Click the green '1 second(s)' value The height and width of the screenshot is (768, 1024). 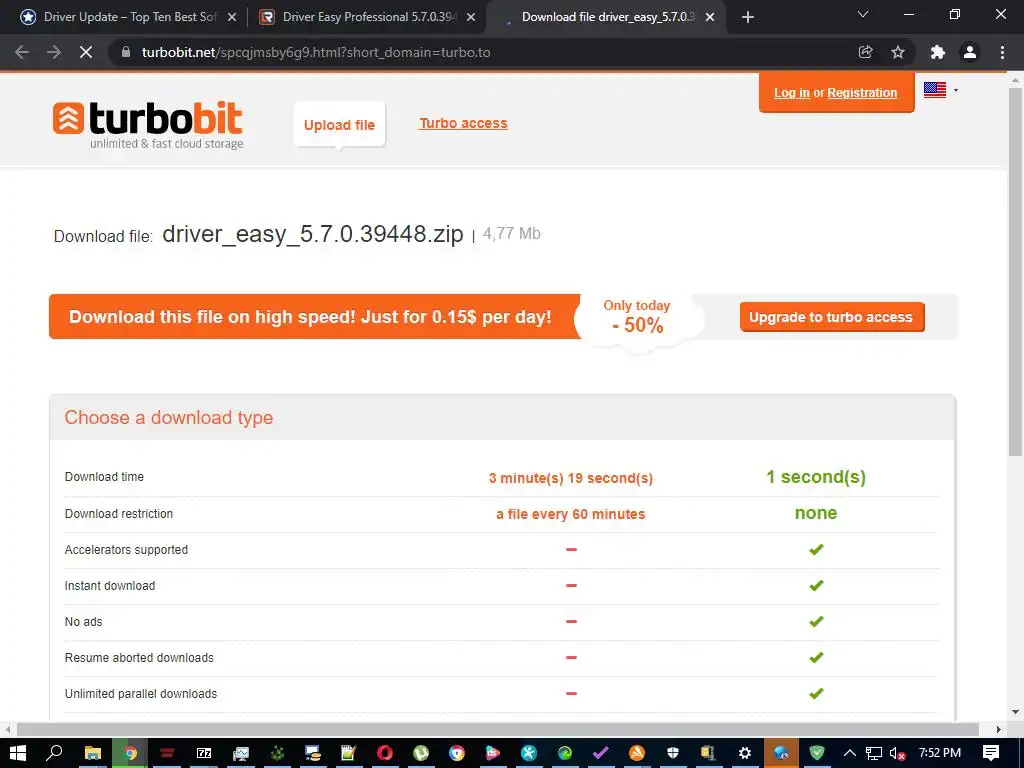click(816, 477)
